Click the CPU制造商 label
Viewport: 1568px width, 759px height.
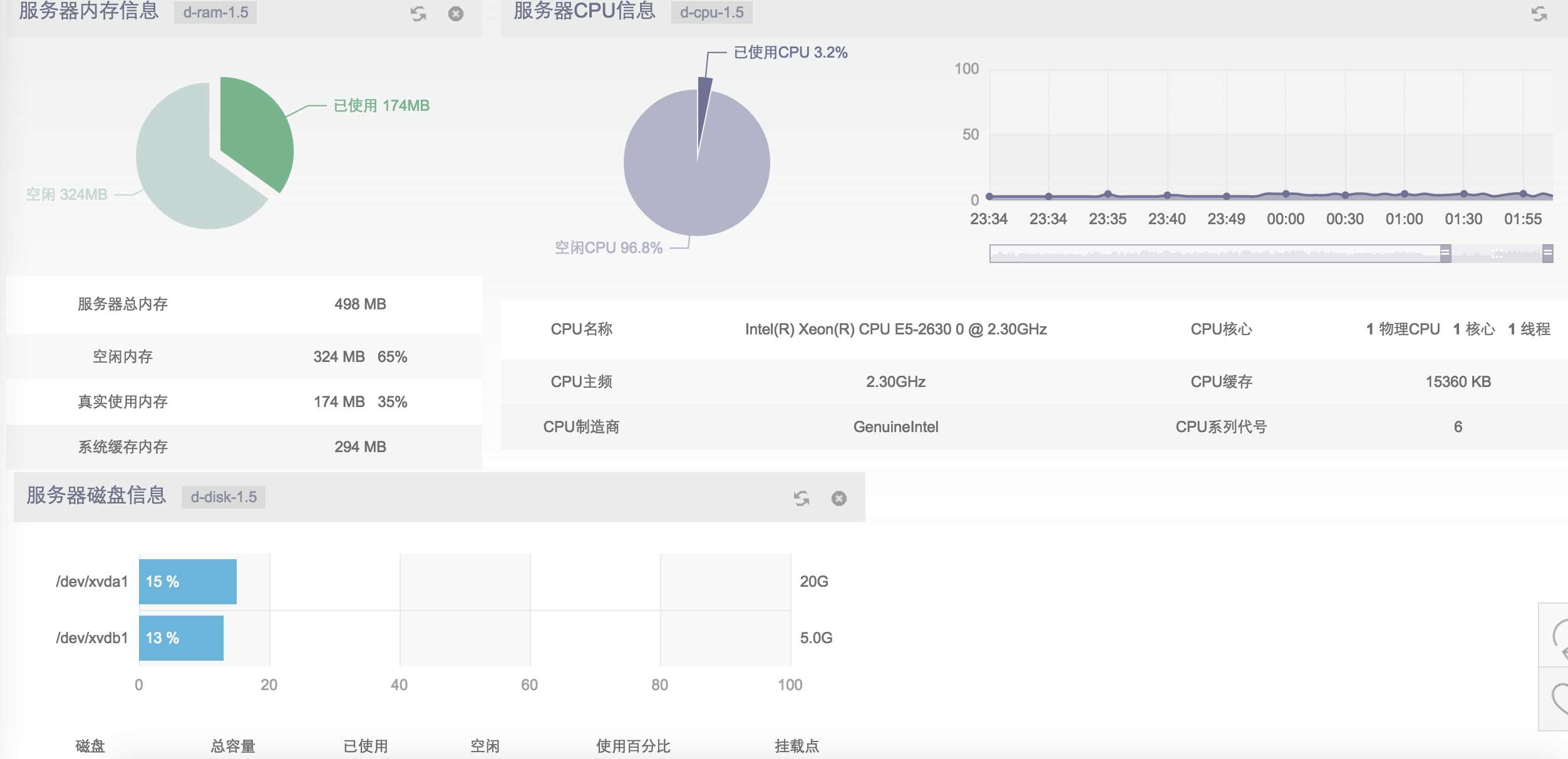click(582, 426)
